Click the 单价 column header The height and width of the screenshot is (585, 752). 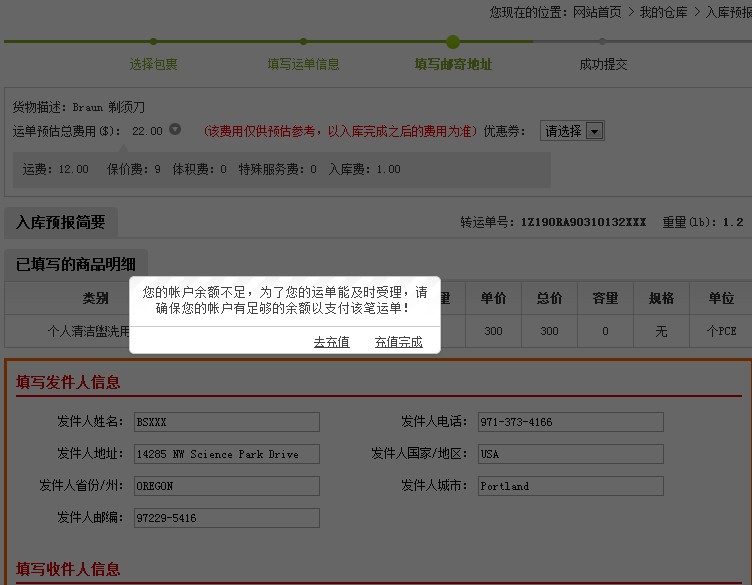click(x=493, y=298)
